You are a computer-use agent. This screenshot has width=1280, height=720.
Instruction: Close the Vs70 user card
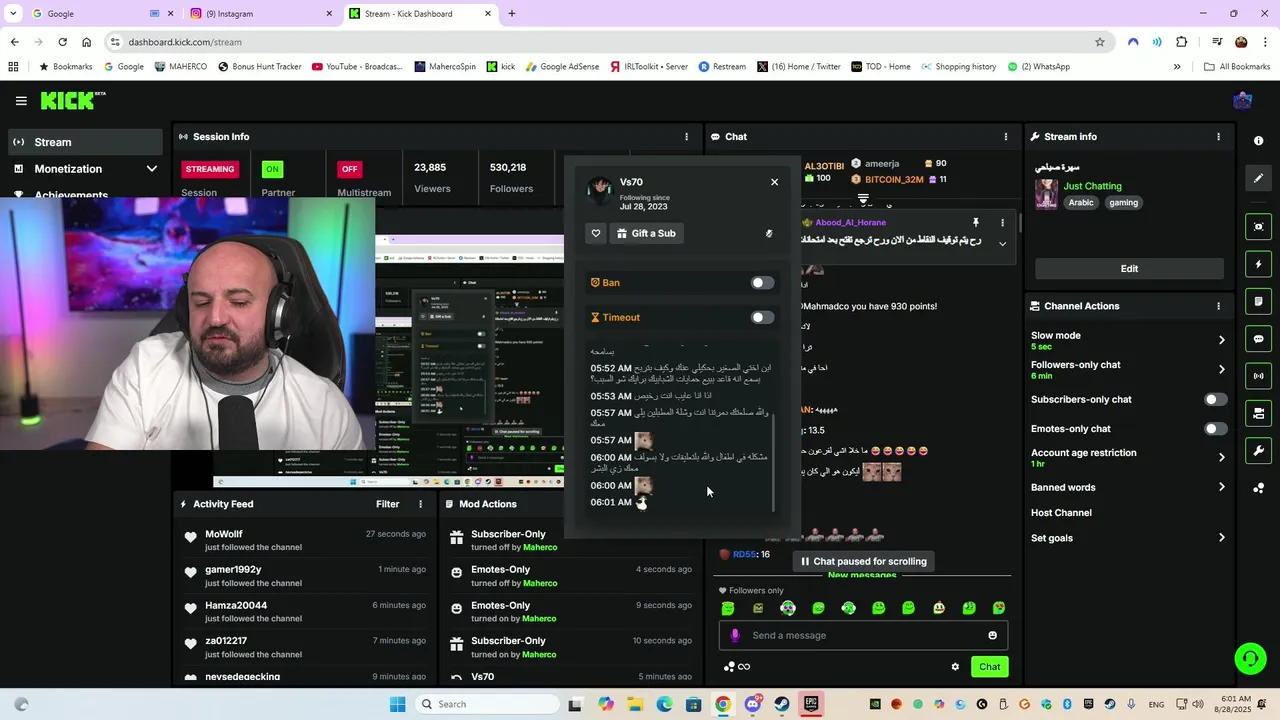[x=774, y=182]
